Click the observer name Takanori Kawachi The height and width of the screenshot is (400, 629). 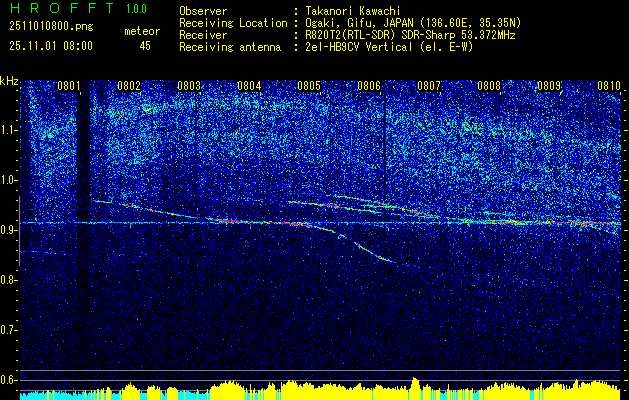coord(351,11)
